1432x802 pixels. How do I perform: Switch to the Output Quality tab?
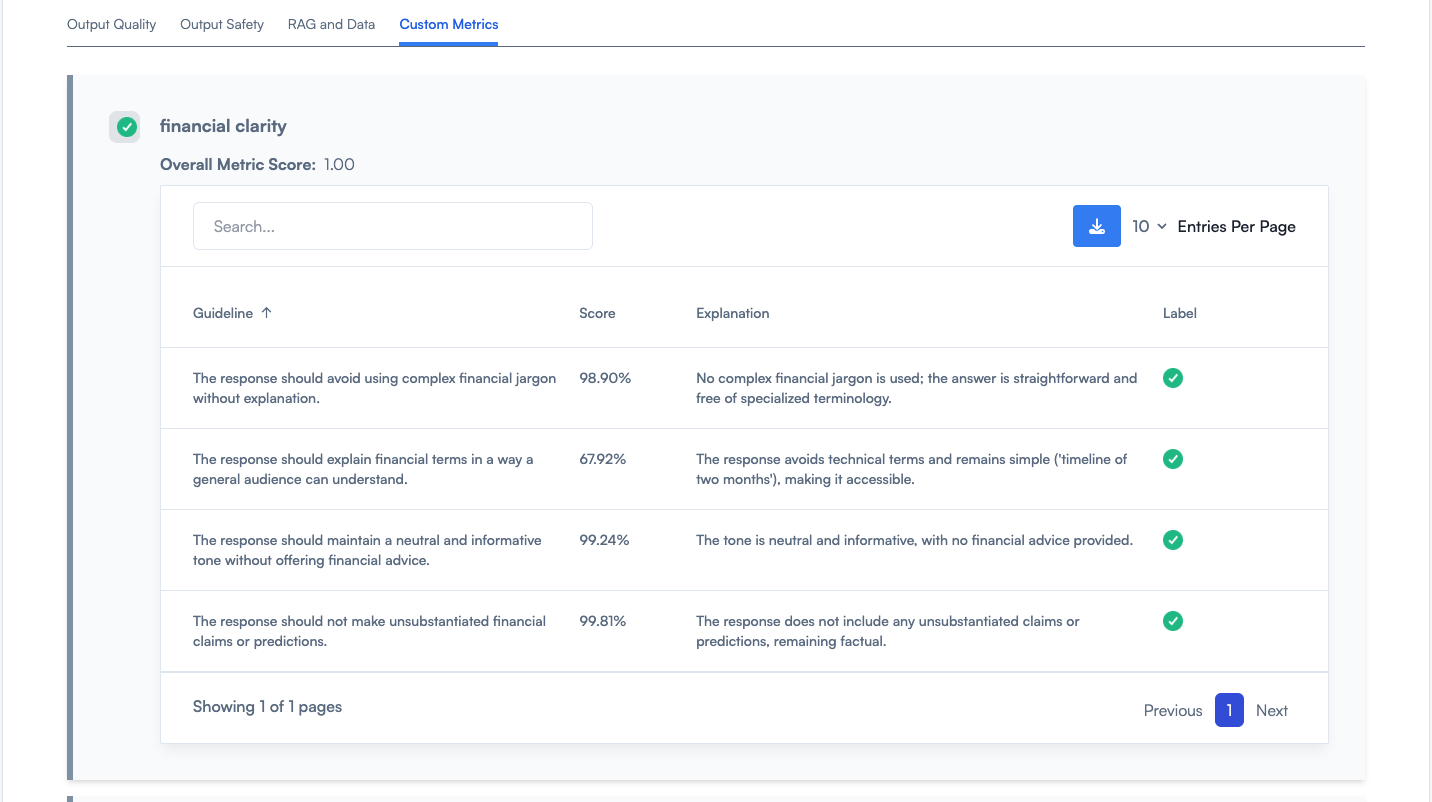[111, 24]
